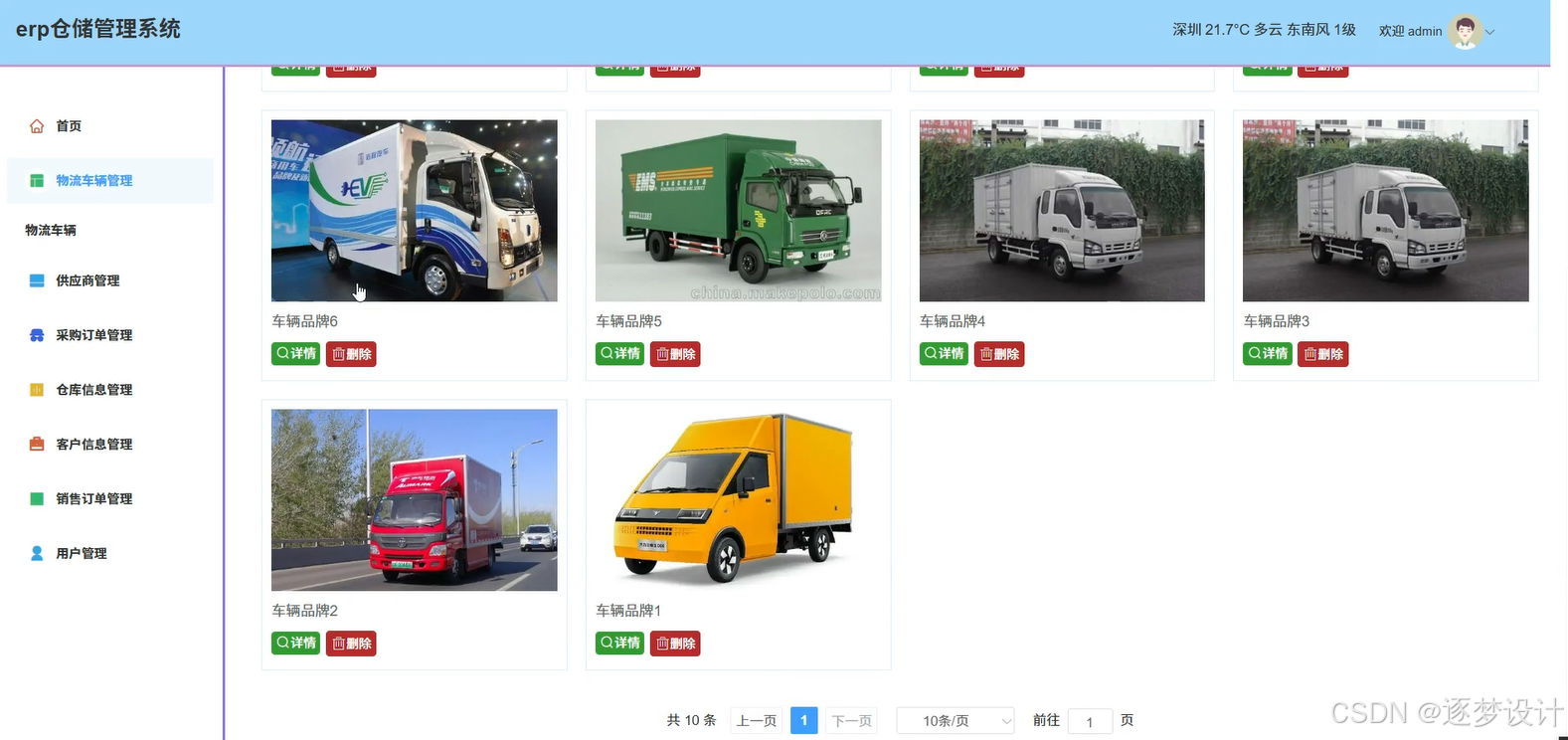The width and height of the screenshot is (1568, 740).
Task: Click the green icon beside 销售订单管理
Action: tap(37, 499)
